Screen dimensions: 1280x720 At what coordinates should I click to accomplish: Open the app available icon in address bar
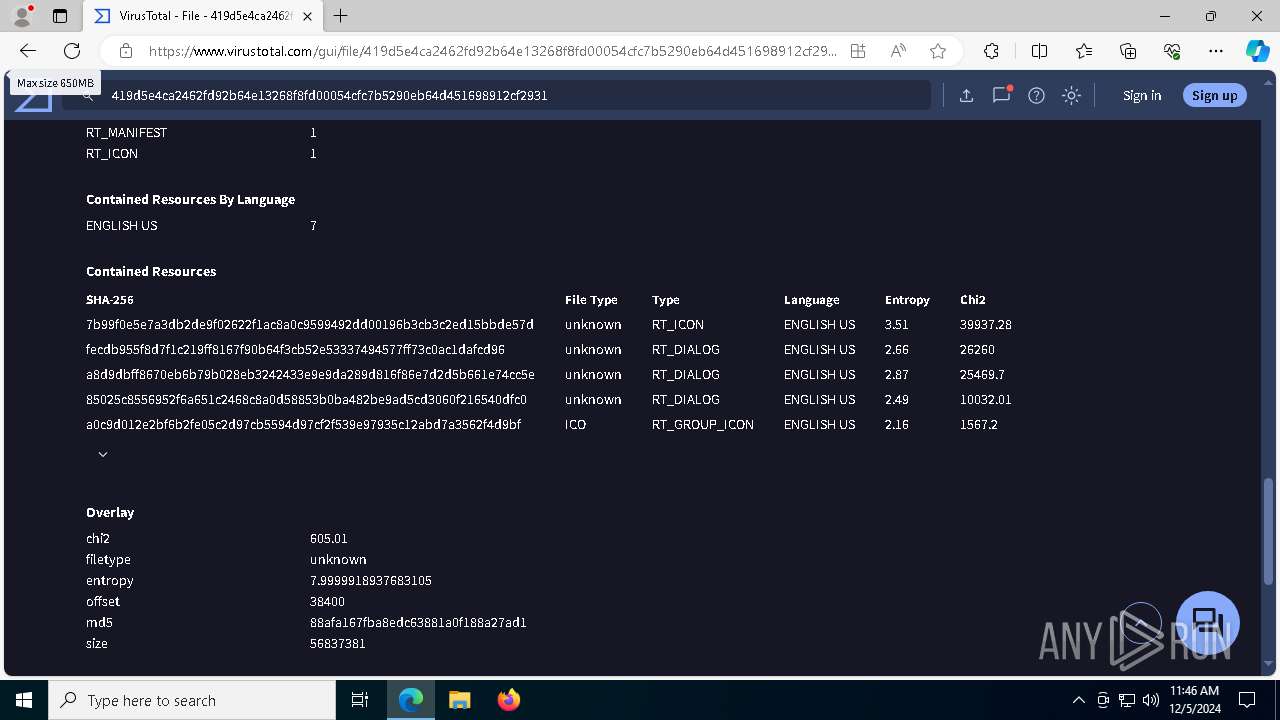coord(858,51)
